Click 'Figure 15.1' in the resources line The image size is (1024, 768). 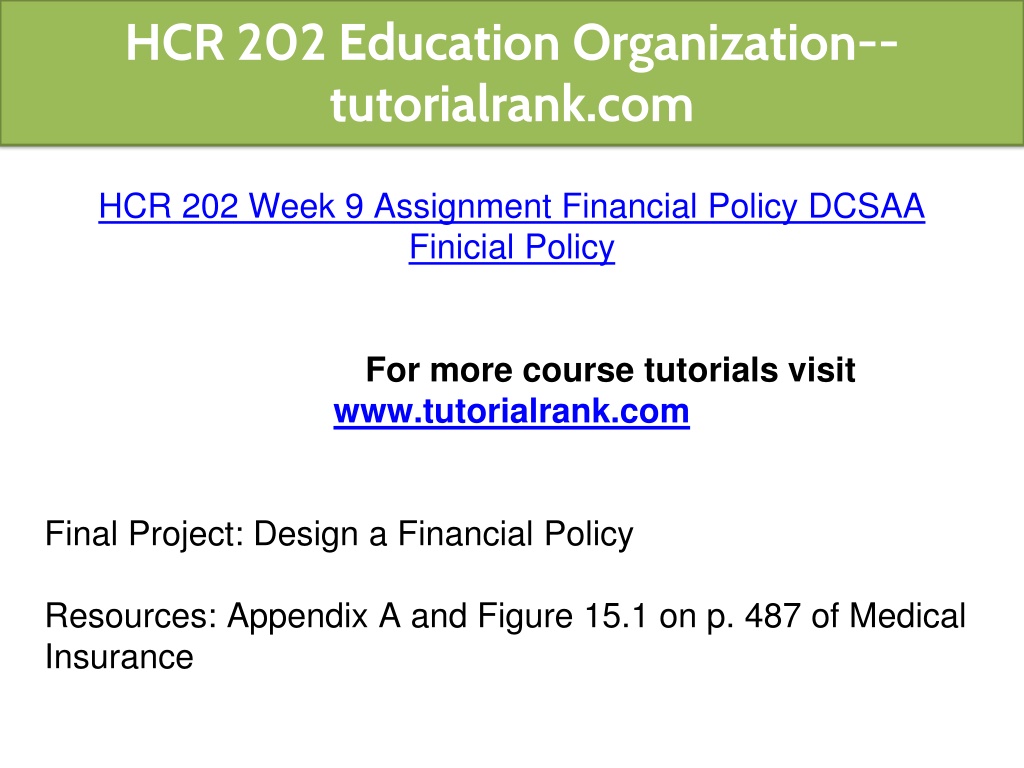pos(563,616)
